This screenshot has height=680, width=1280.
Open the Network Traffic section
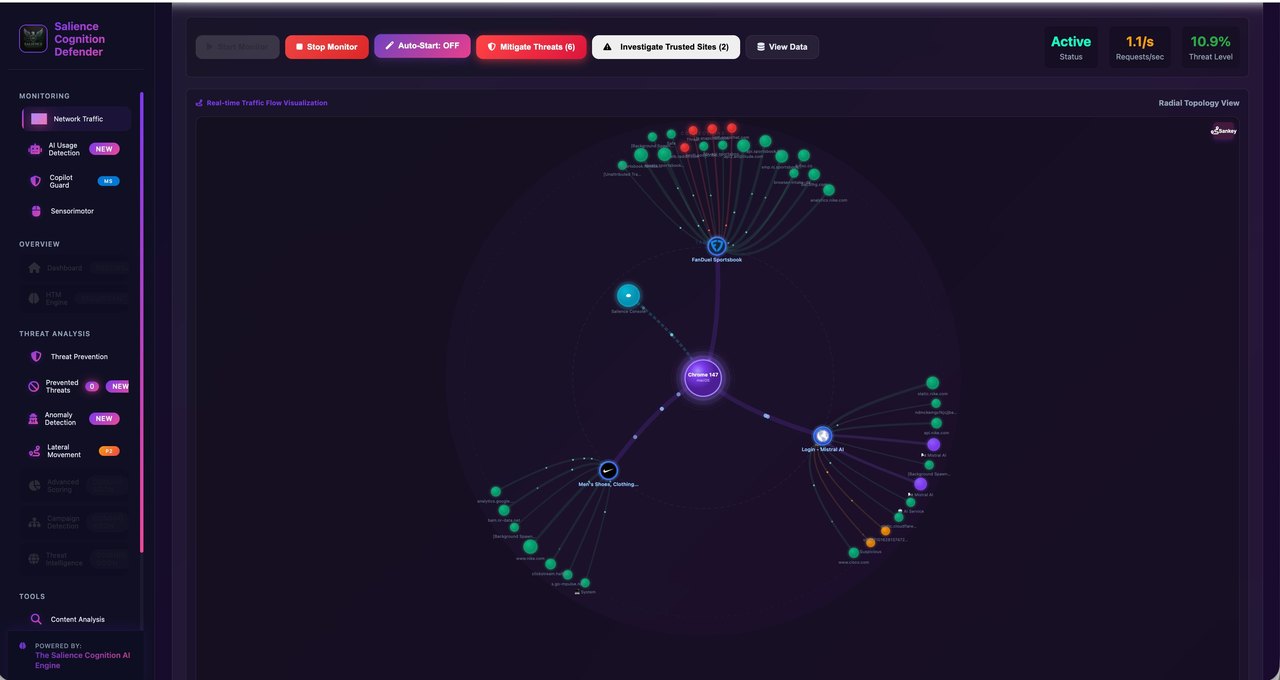click(x=76, y=119)
